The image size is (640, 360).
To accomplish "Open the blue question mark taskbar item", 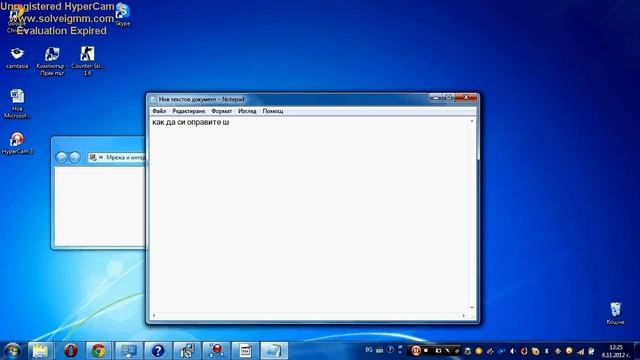I will pos(158,351).
